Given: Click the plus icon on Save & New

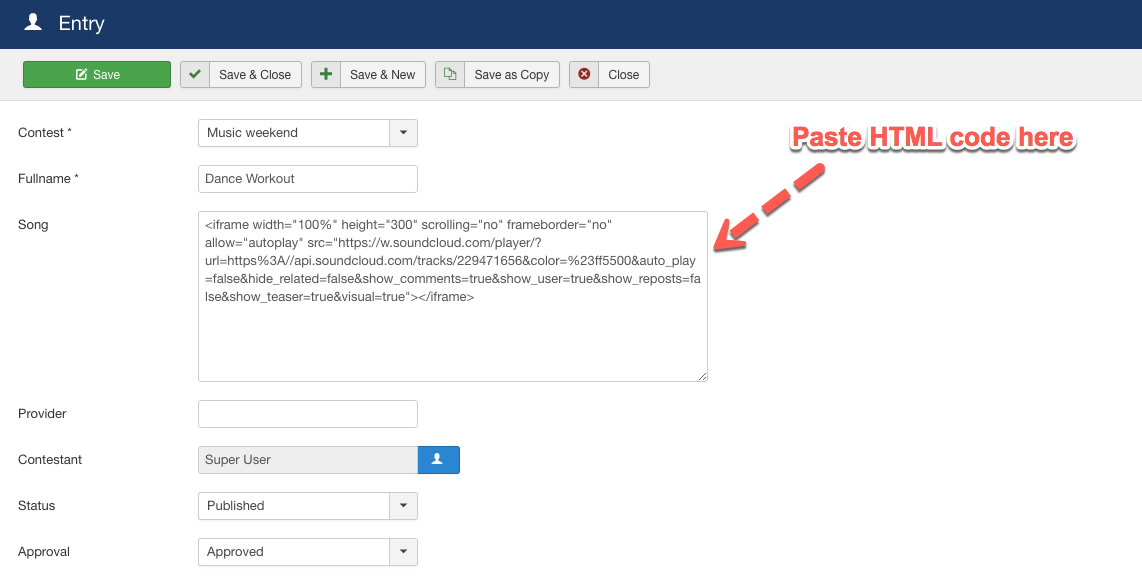Looking at the screenshot, I should (x=327, y=74).
